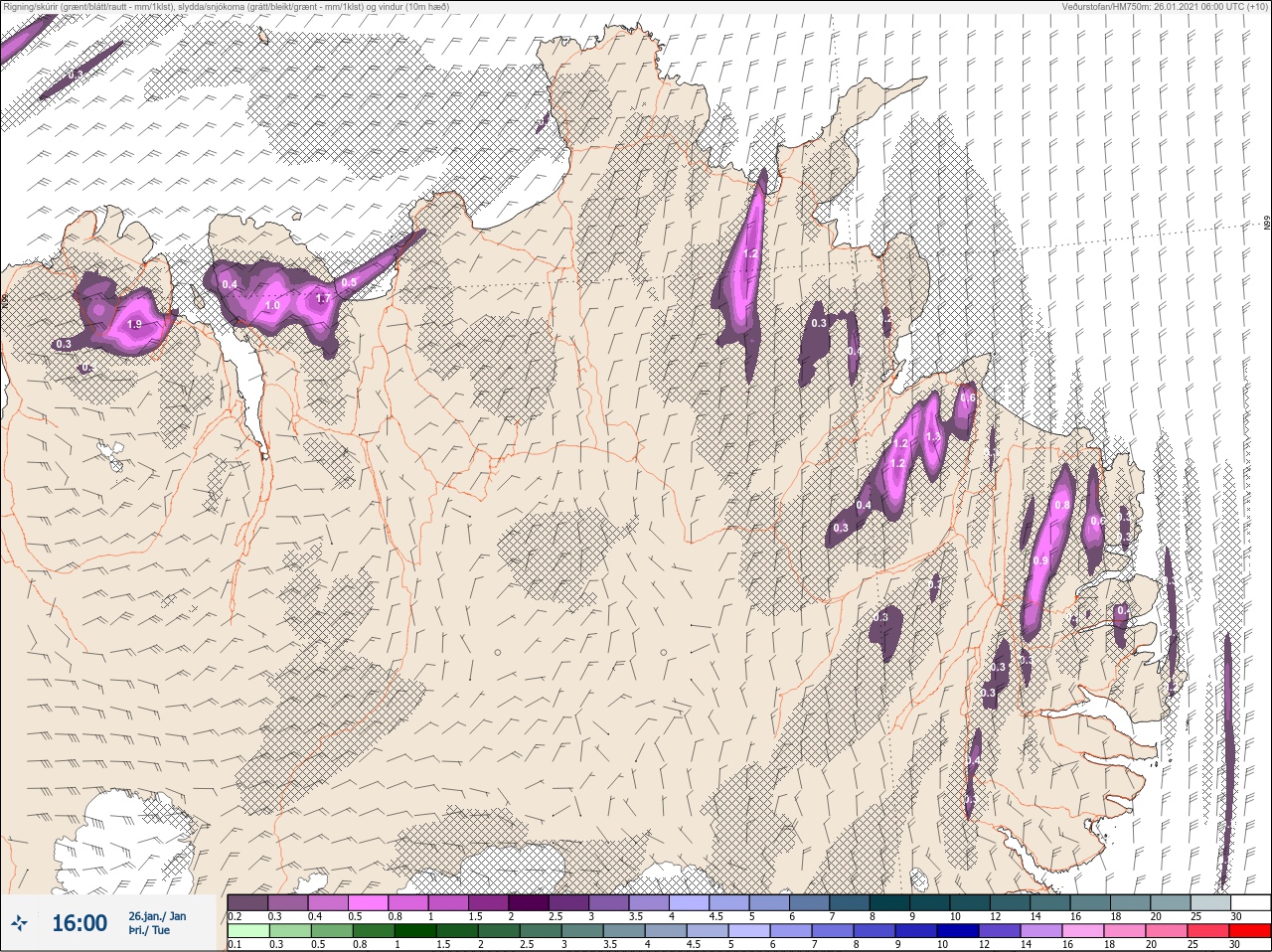Click the '26.jan./ Jan' date text

[157, 916]
